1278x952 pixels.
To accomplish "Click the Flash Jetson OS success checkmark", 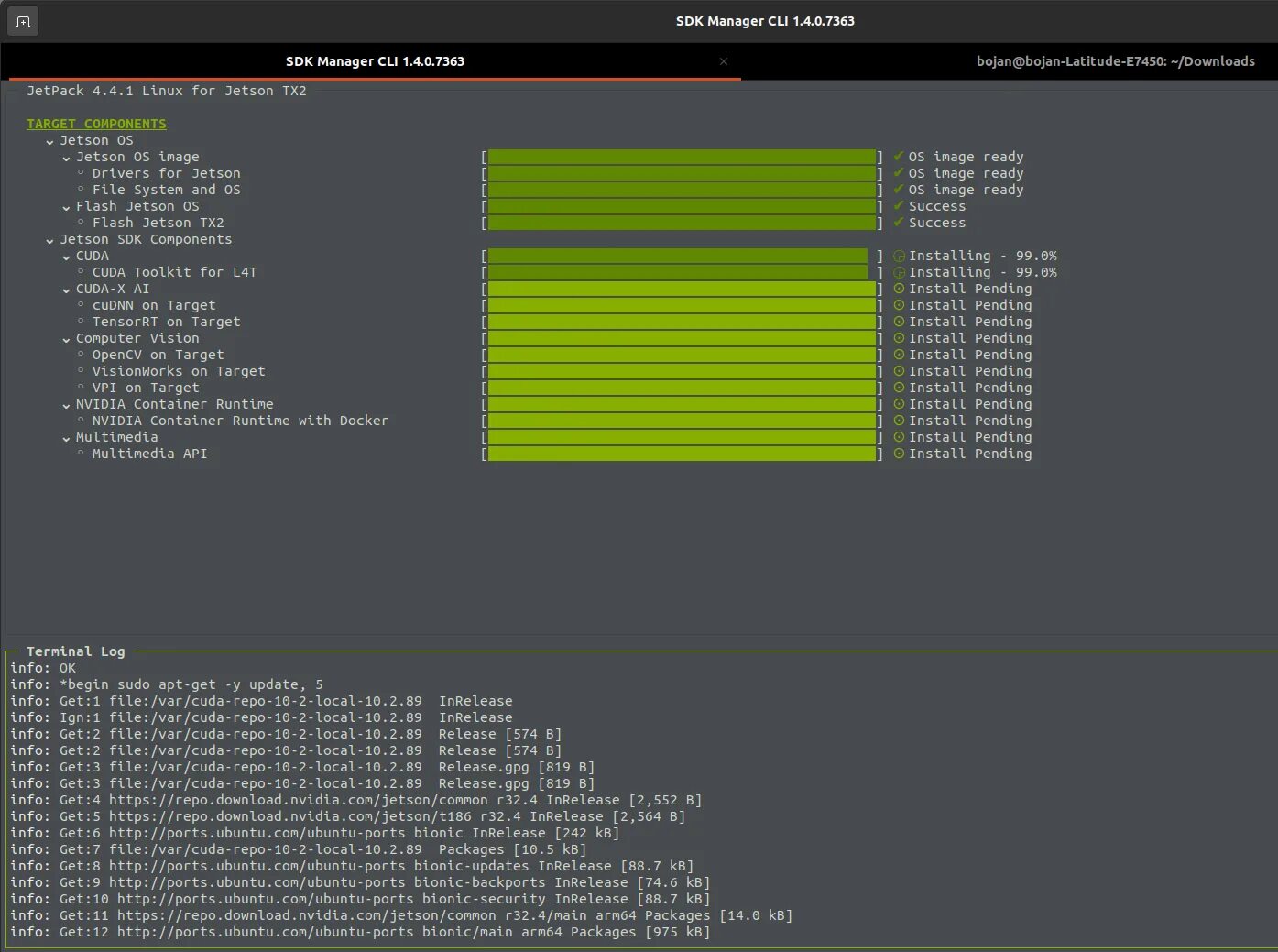I will [x=899, y=206].
